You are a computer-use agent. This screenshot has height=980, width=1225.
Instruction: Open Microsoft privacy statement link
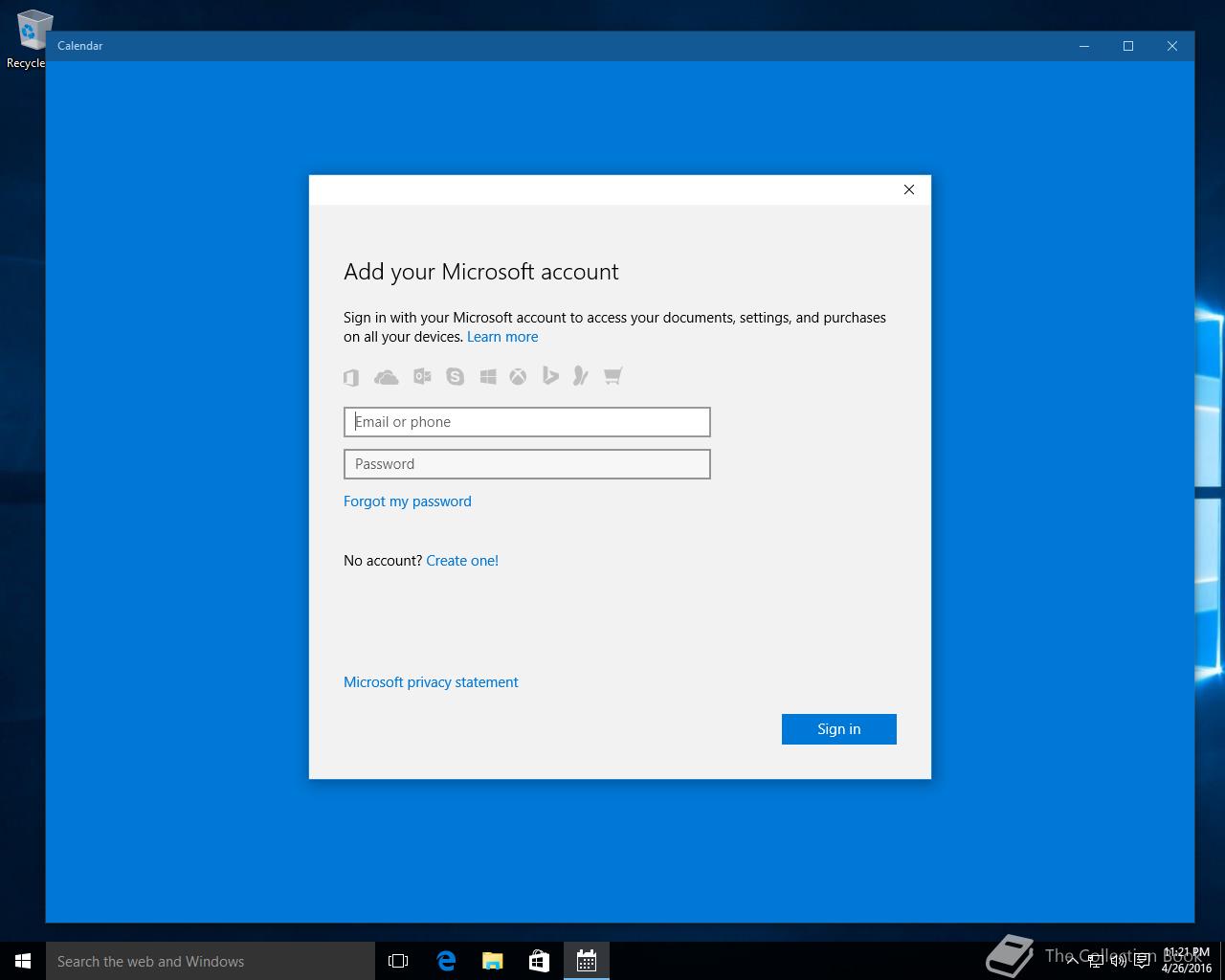point(431,682)
